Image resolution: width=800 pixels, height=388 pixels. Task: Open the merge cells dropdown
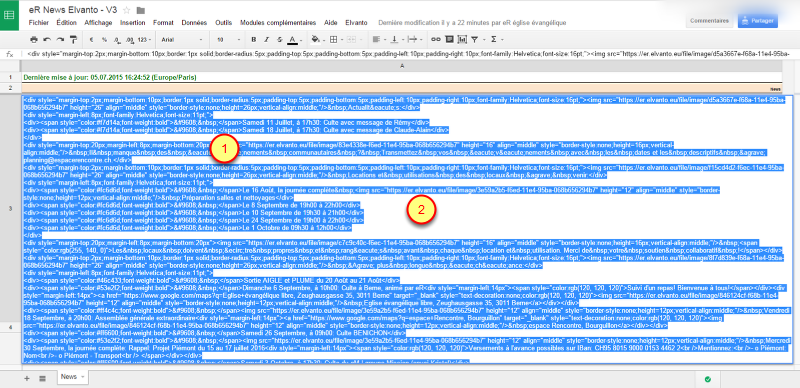pos(354,39)
